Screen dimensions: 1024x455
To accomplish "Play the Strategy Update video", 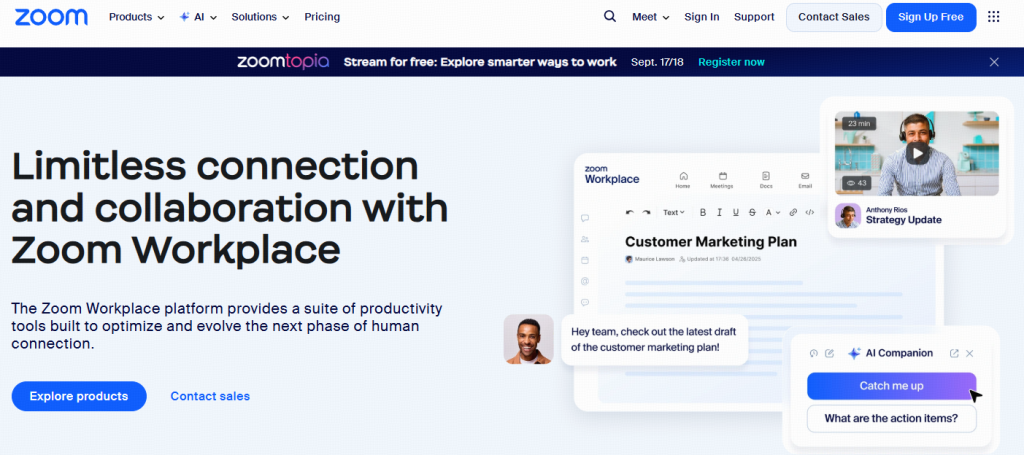I will pyautogui.click(x=917, y=153).
